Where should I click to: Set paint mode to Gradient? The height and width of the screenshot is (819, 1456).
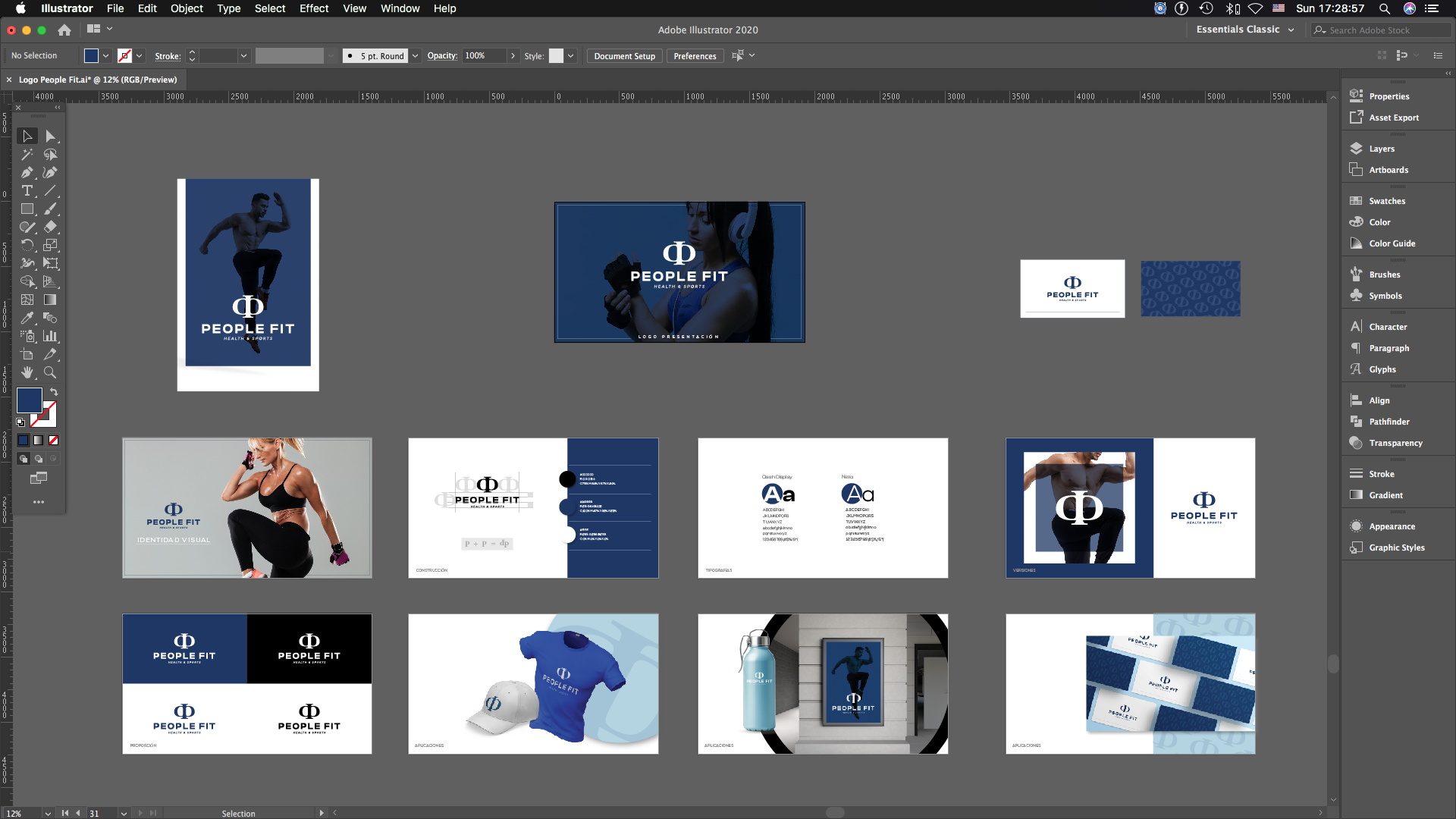point(38,441)
